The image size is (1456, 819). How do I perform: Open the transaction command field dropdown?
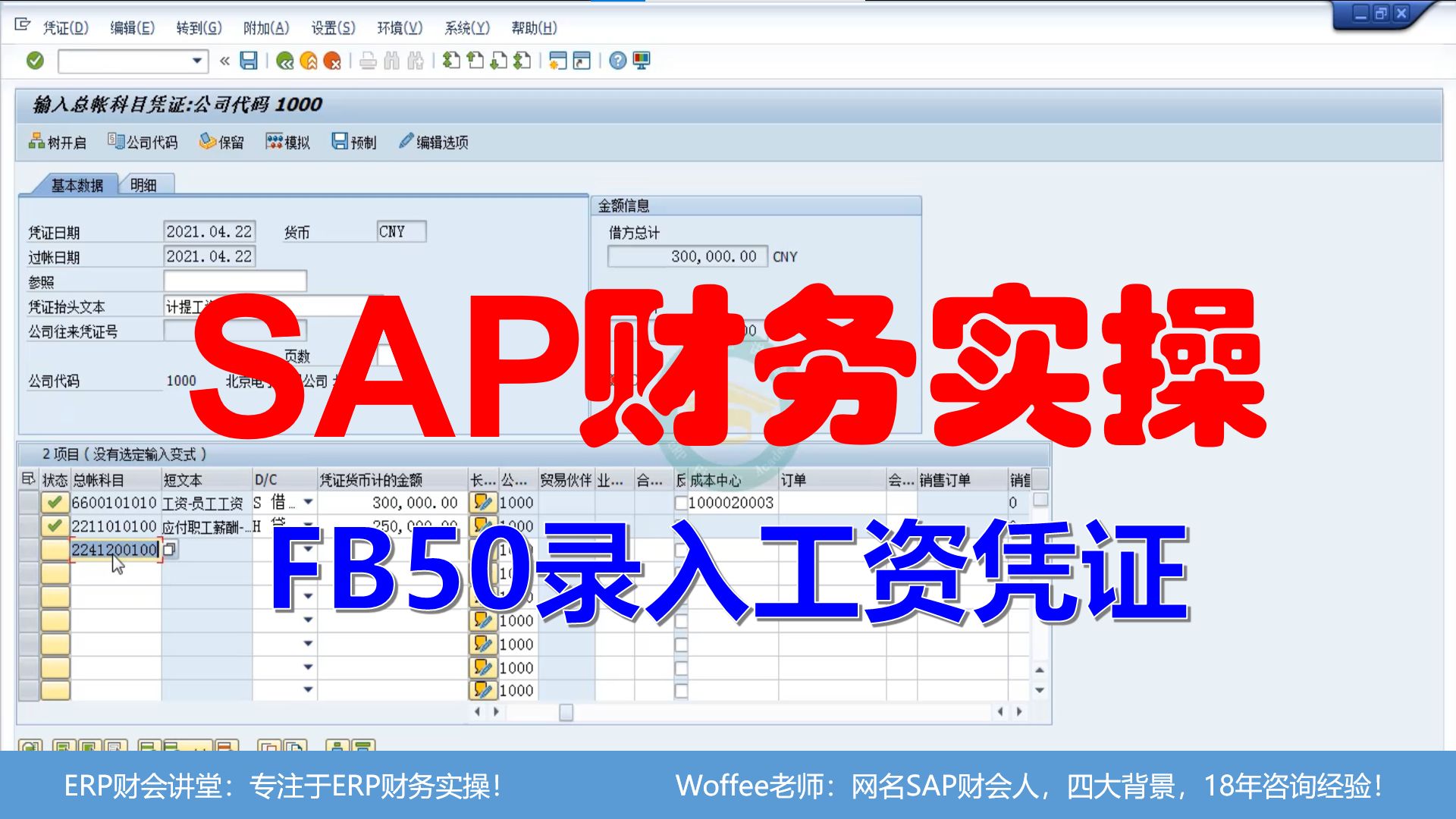tap(196, 61)
